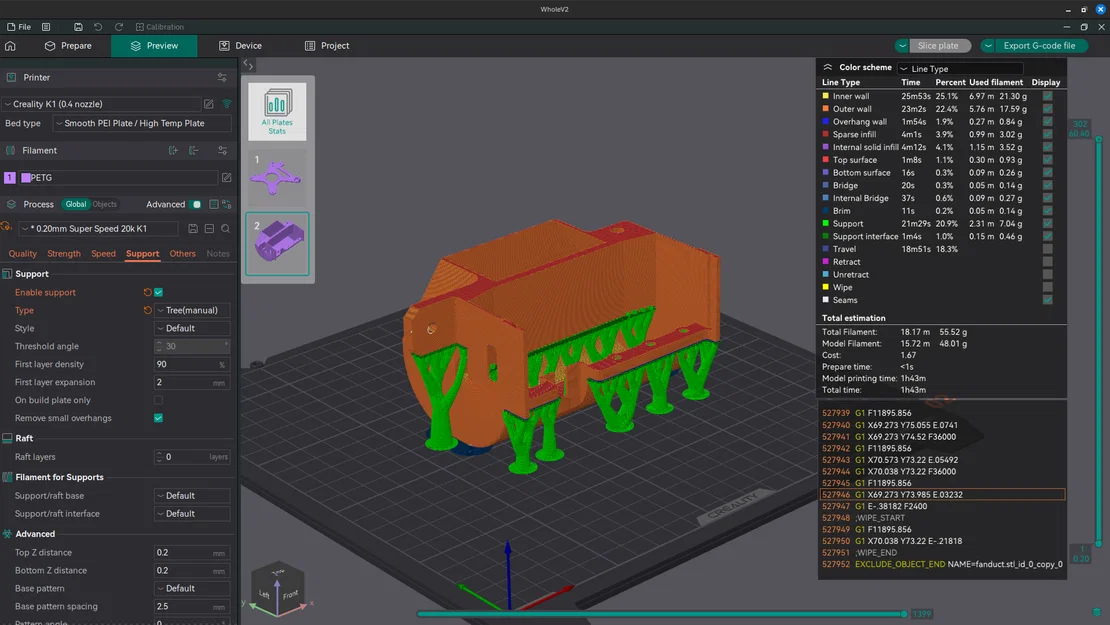Go to the home screen icon
This screenshot has width=1110, height=625.
[10, 45]
